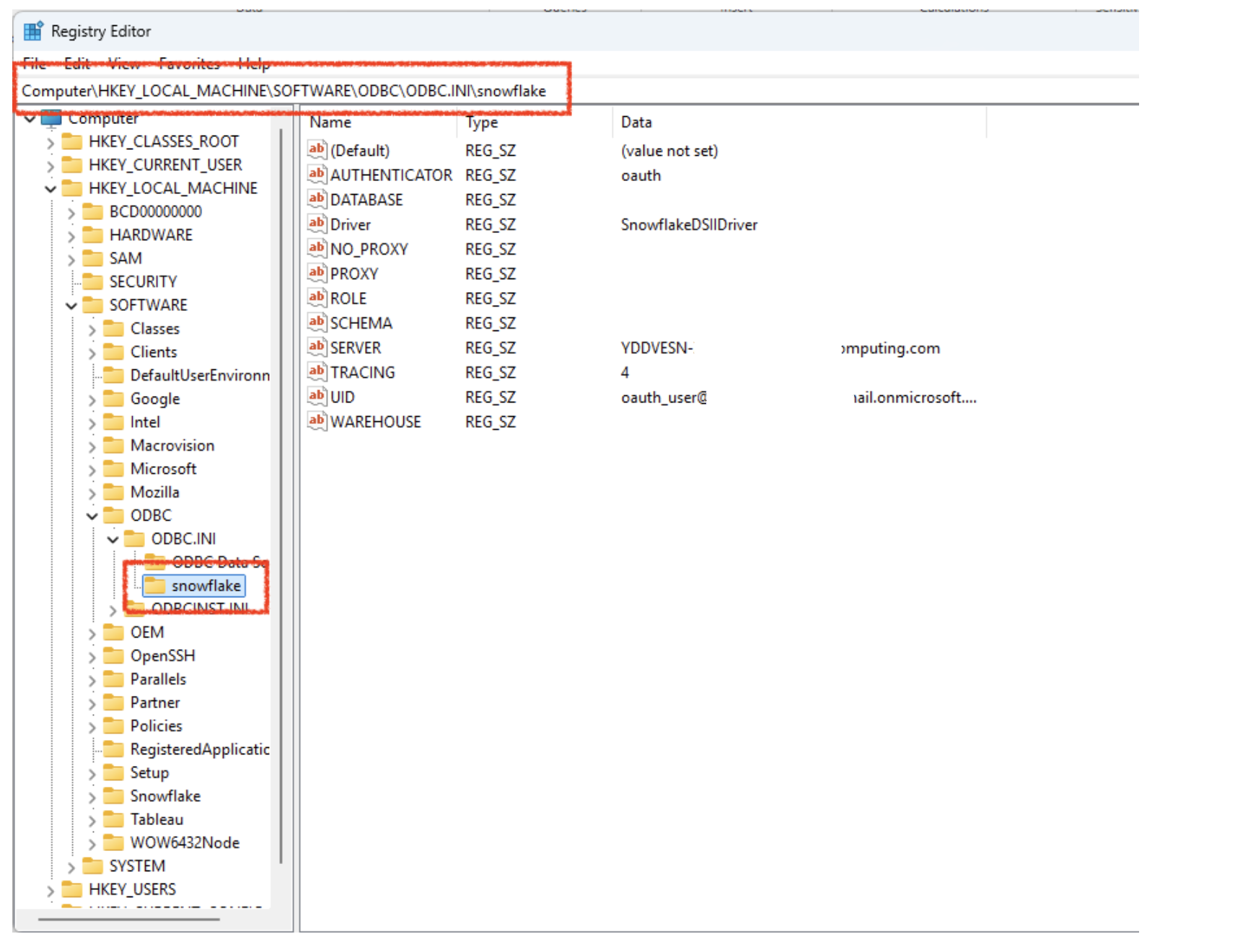Screen dimensions: 1248x952
Task: Click the HARDWARE folder icon
Action: tap(93, 234)
